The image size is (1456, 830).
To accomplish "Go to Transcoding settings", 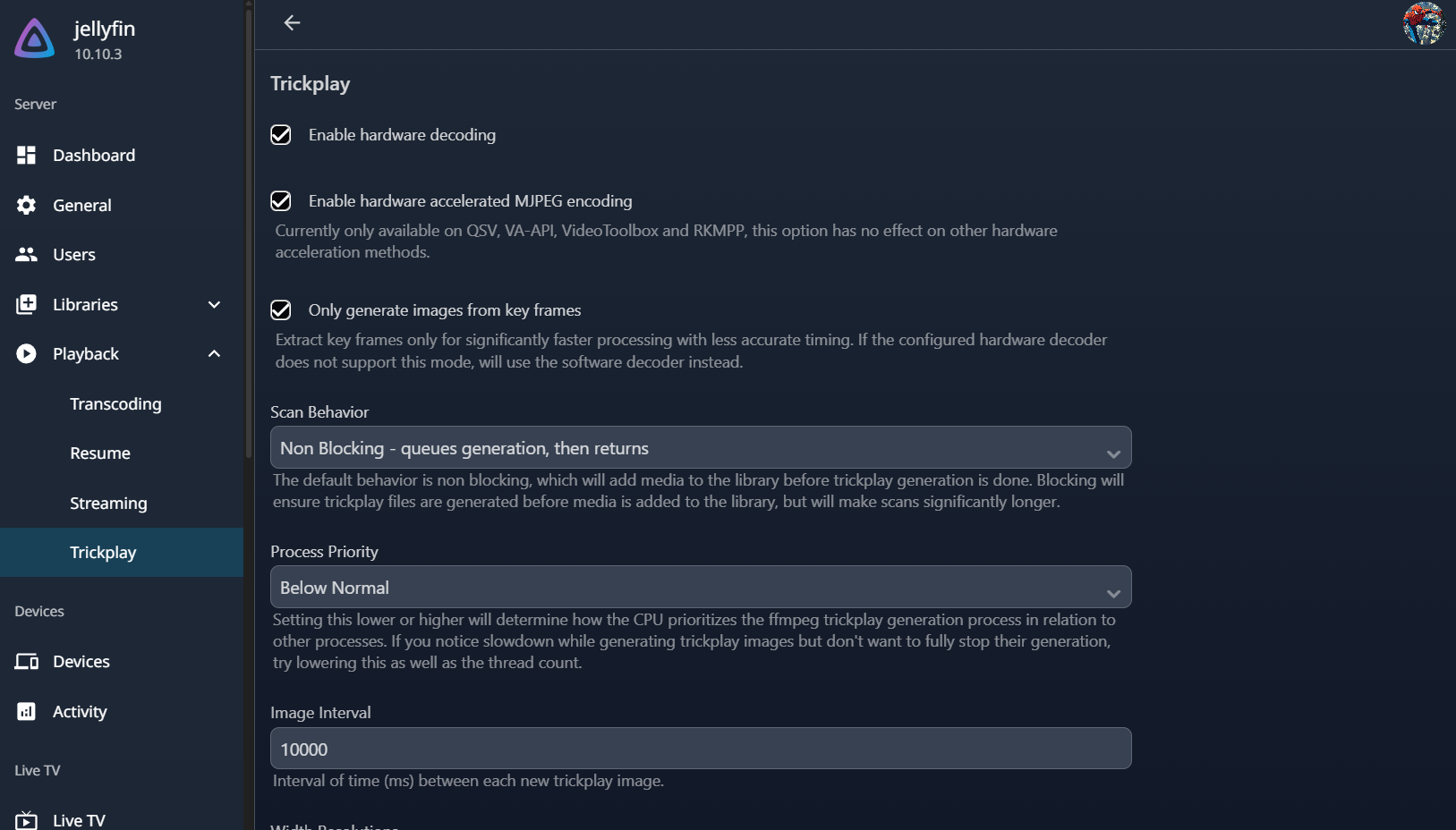I will point(115,404).
